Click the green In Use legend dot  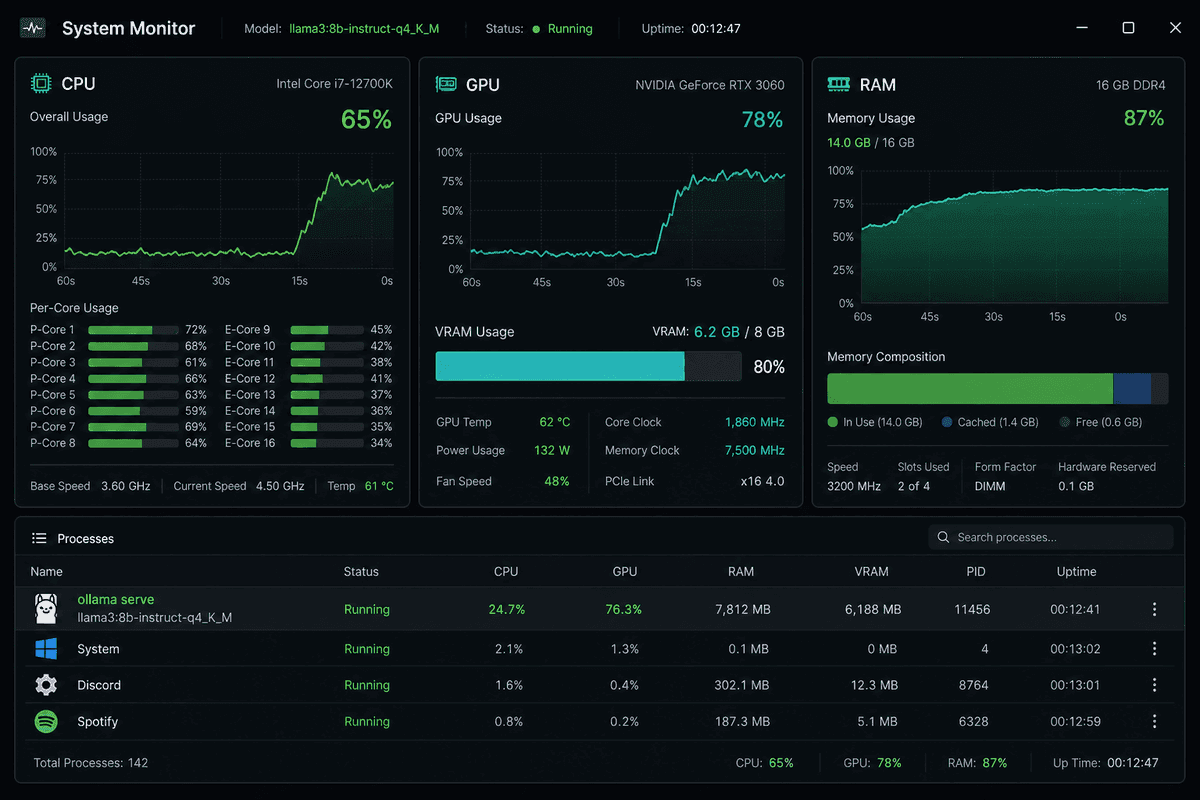pyautogui.click(x=833, y=422)
